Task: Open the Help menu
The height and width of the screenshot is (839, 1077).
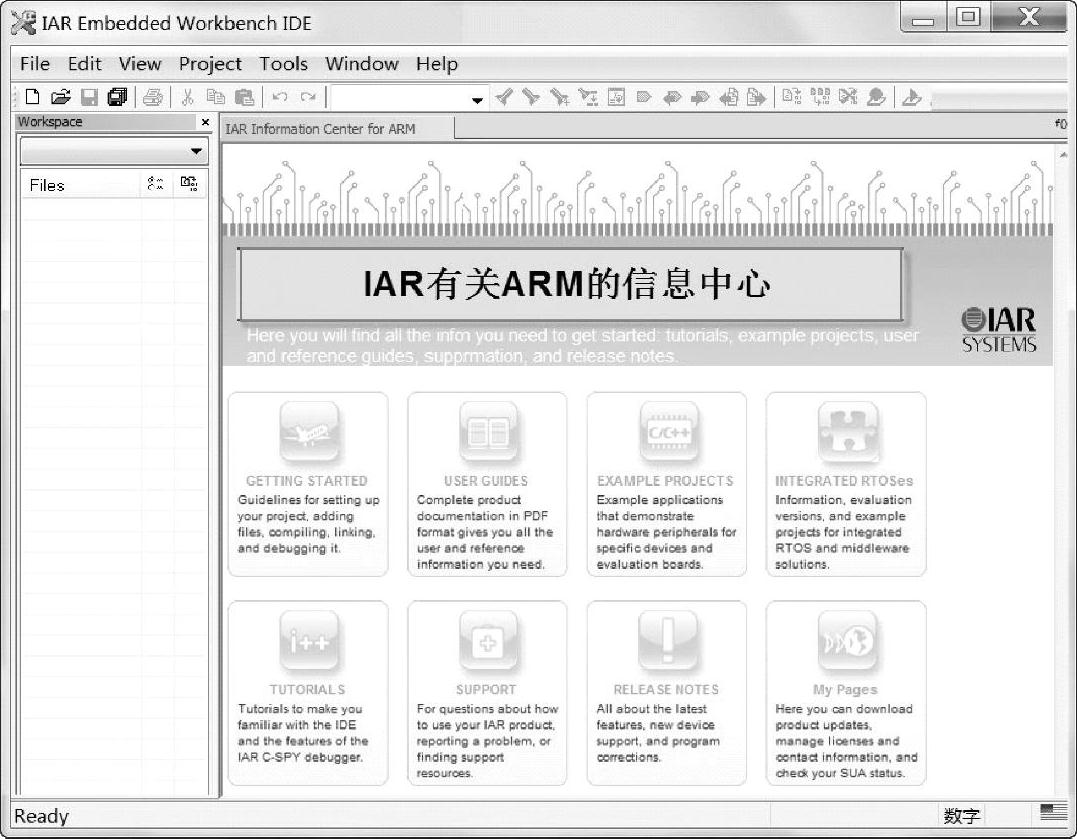Action: point(437,64)
